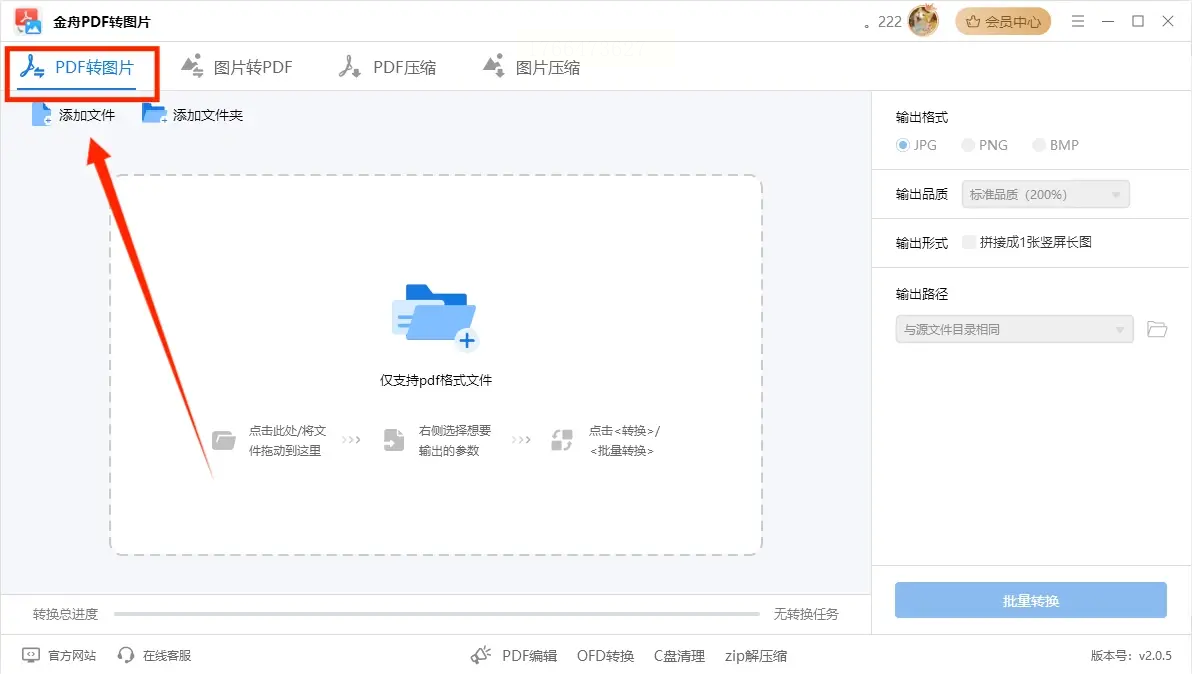The image size is (1192, 674).
Task: Click the 官方网站 monitor icon
Action: pyautogui.click(x=30, y=655)
